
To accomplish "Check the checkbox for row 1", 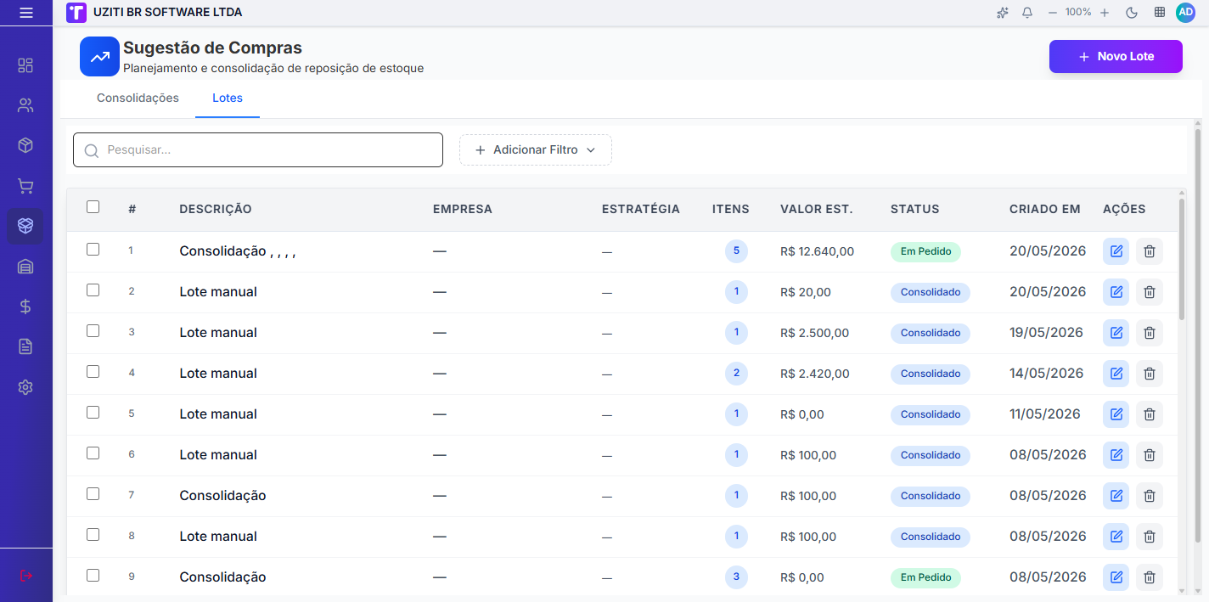I will pyautogui.click(x=93, y=249).
